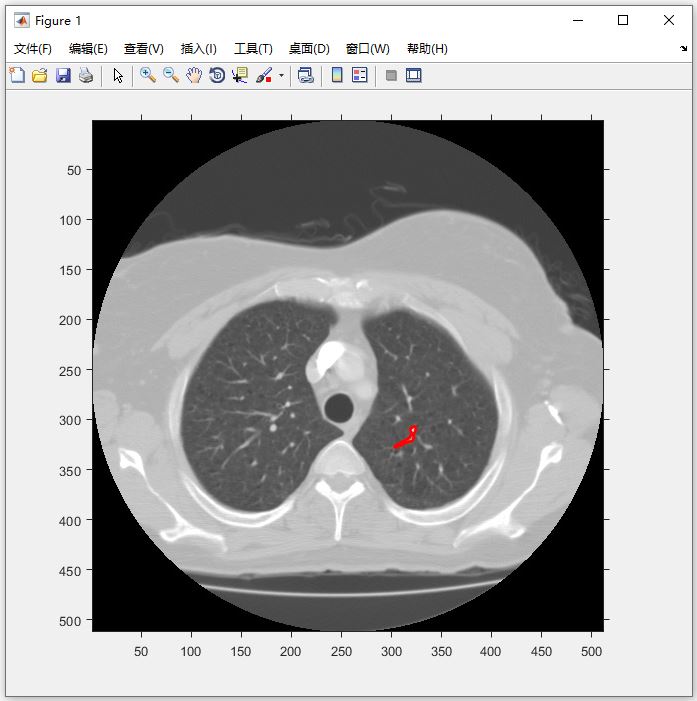This screenshot has width=697, height=701.
Task: Select the Brush data tool
Action: pyautogui.click(x=264, y=75)
